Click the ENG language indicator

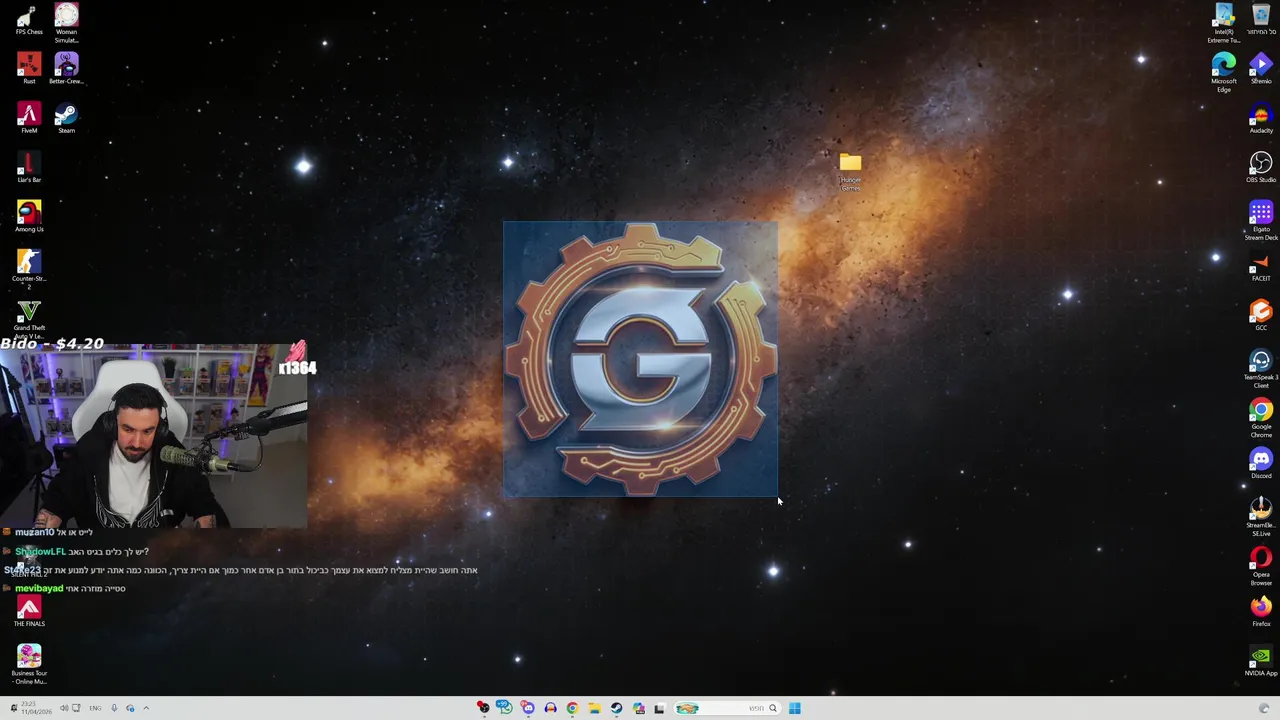point(95,708)
